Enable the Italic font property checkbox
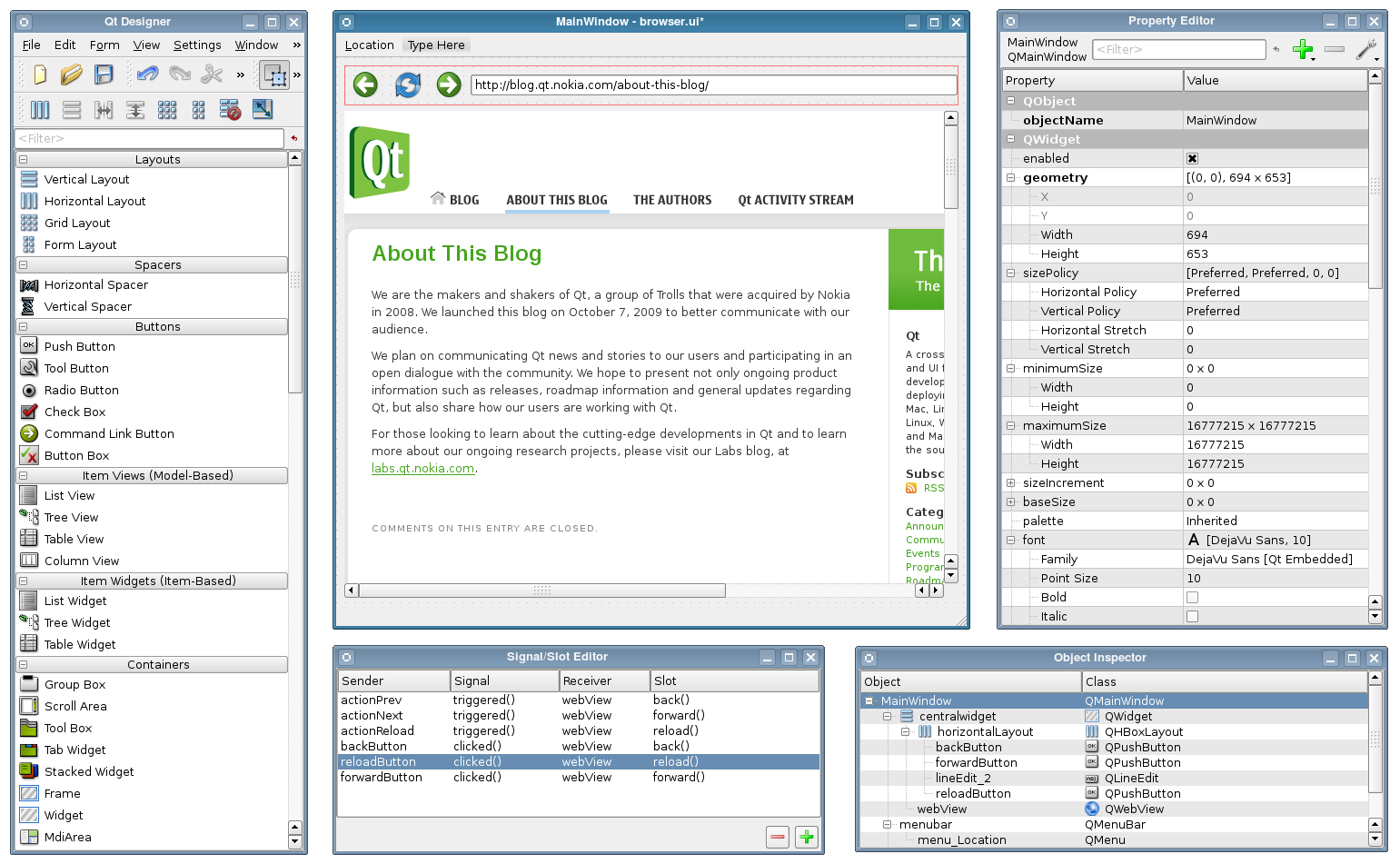Screen dimensions: 1400x864 (x=1192, y=616)
